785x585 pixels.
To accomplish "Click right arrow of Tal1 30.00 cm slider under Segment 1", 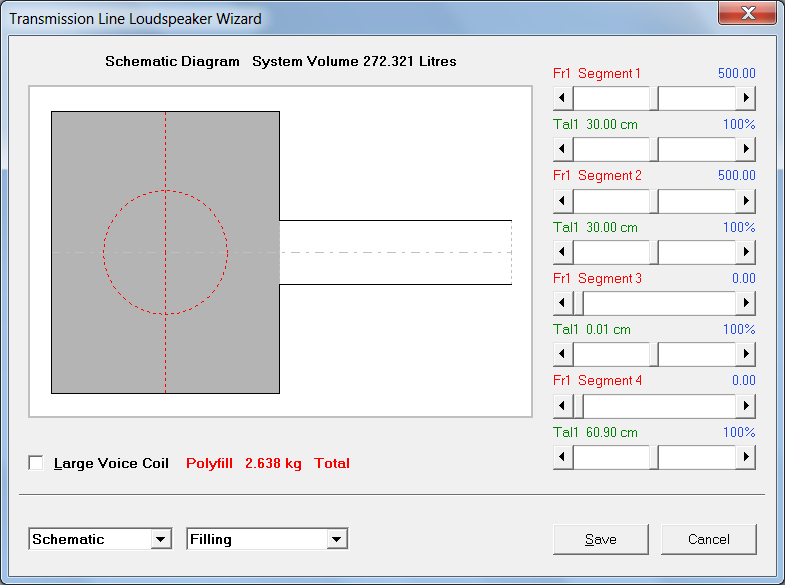I will click(745, 149).
